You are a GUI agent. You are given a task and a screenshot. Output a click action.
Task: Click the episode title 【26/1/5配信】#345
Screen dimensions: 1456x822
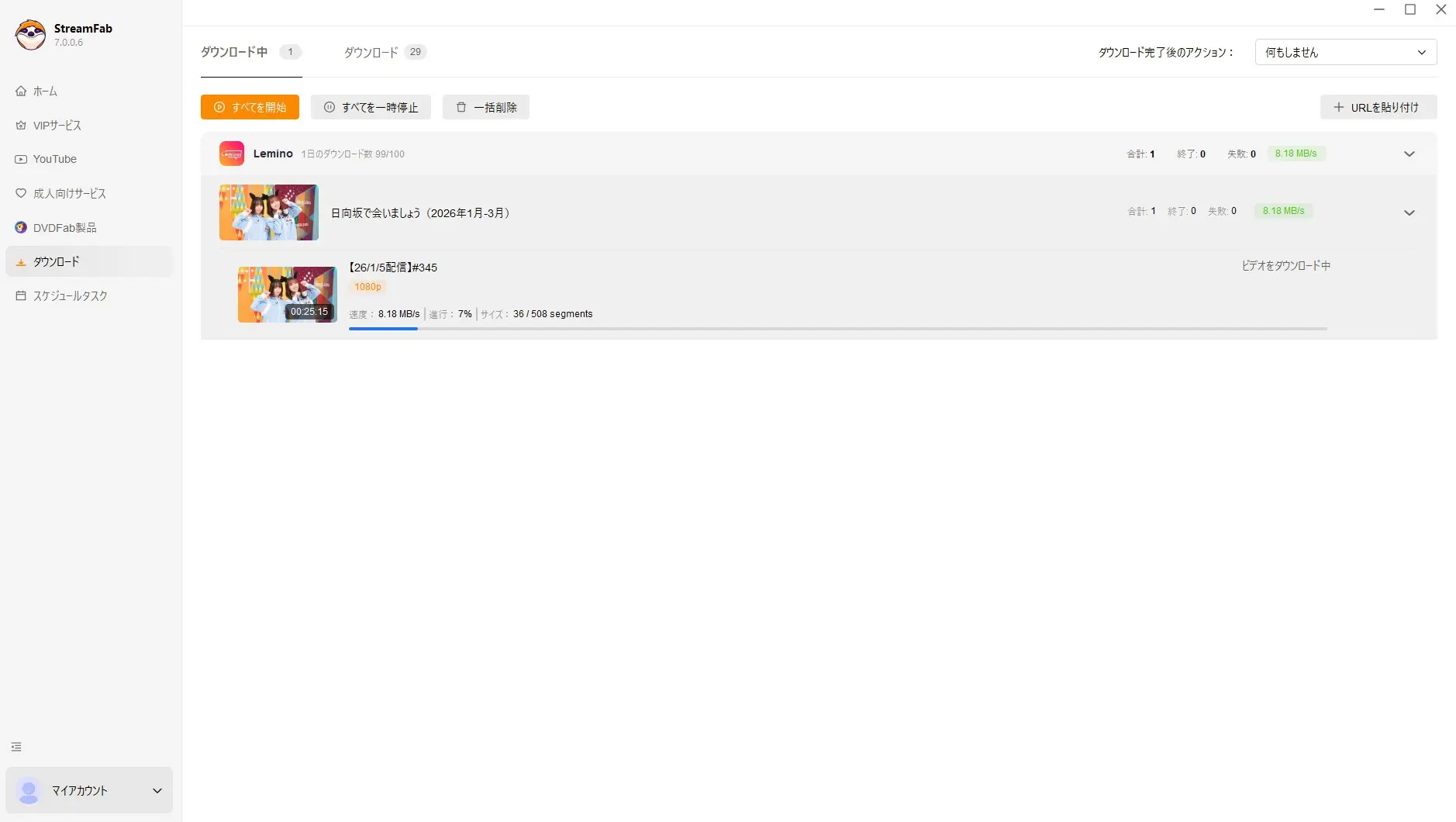pyautogui.click(x=393, y=268)
